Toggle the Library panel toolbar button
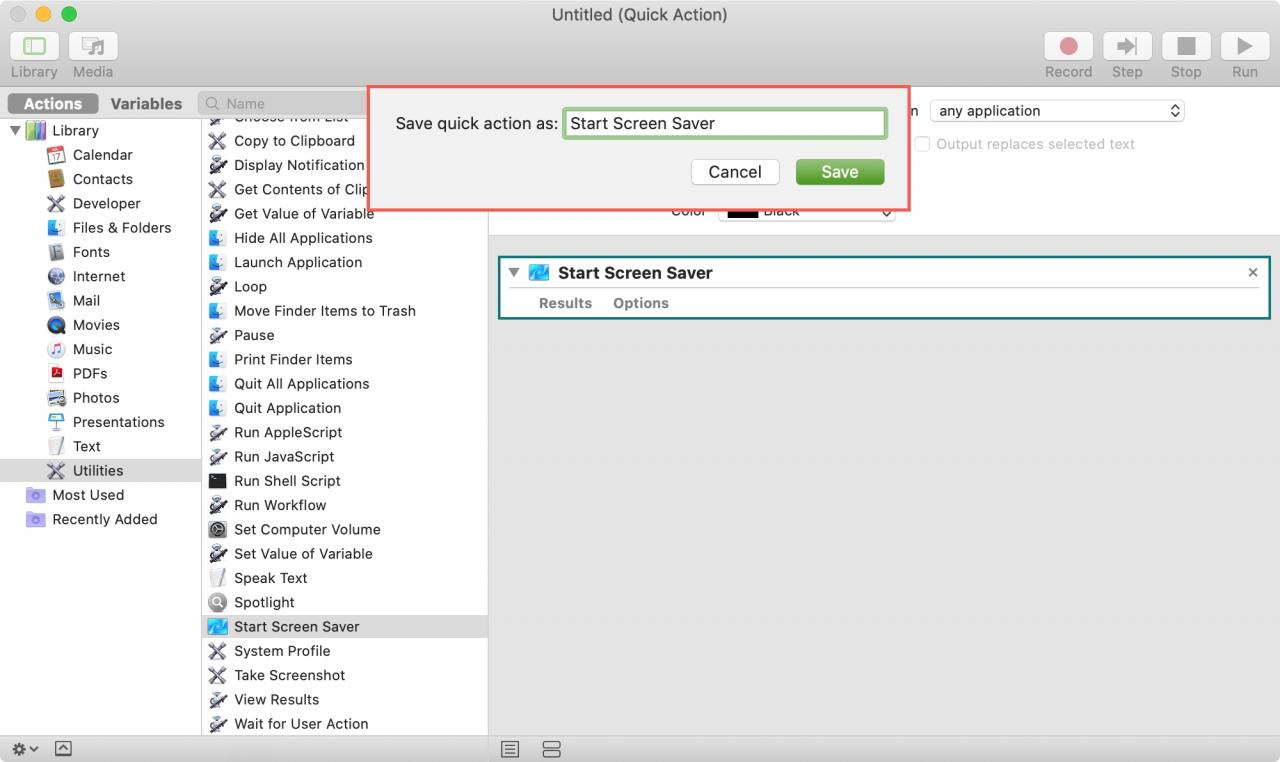Screen dimensions: 1280x762 (x=34, y=46)
